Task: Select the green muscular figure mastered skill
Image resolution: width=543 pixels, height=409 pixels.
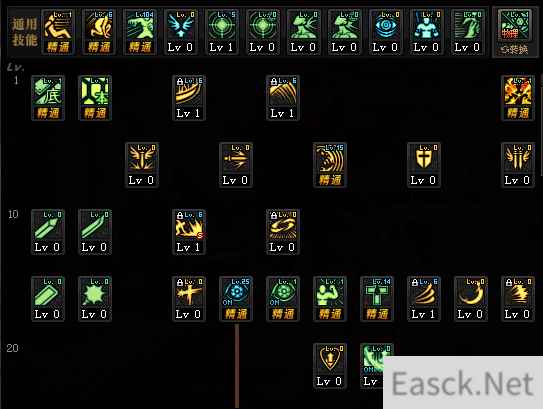Action: click(x=330, y=299)
